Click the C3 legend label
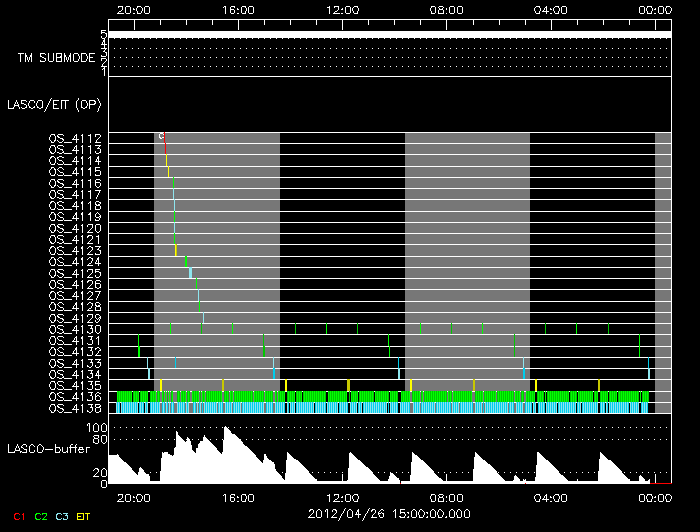The width and height of the screenshot is (700, 532). pyautogui.click(x=62, y=516)
